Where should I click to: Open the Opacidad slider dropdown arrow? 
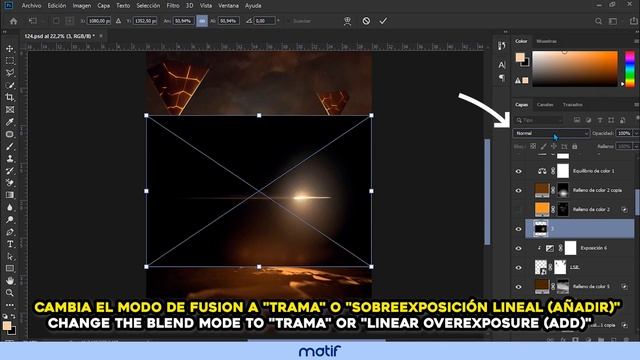tap(636, 133)
